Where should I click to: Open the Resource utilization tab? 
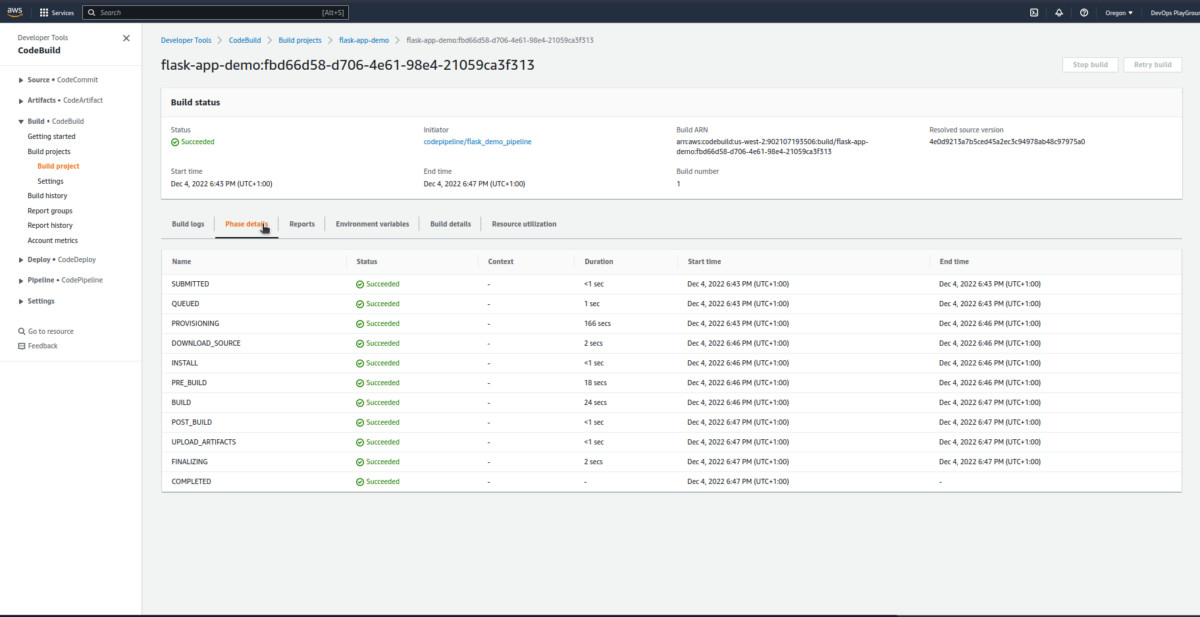tap(524, 224)
